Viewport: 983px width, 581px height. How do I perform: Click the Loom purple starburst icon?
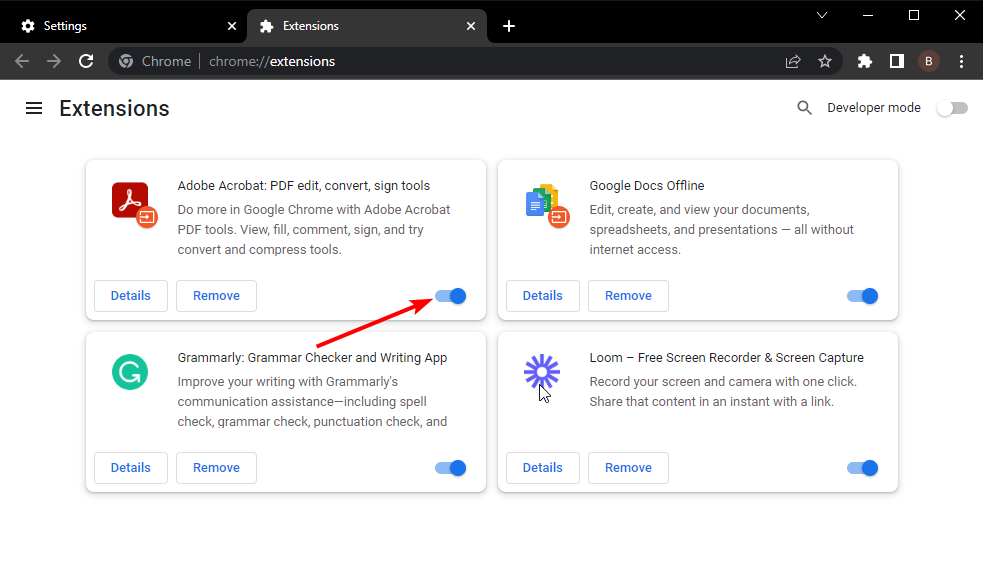(542, 372)
